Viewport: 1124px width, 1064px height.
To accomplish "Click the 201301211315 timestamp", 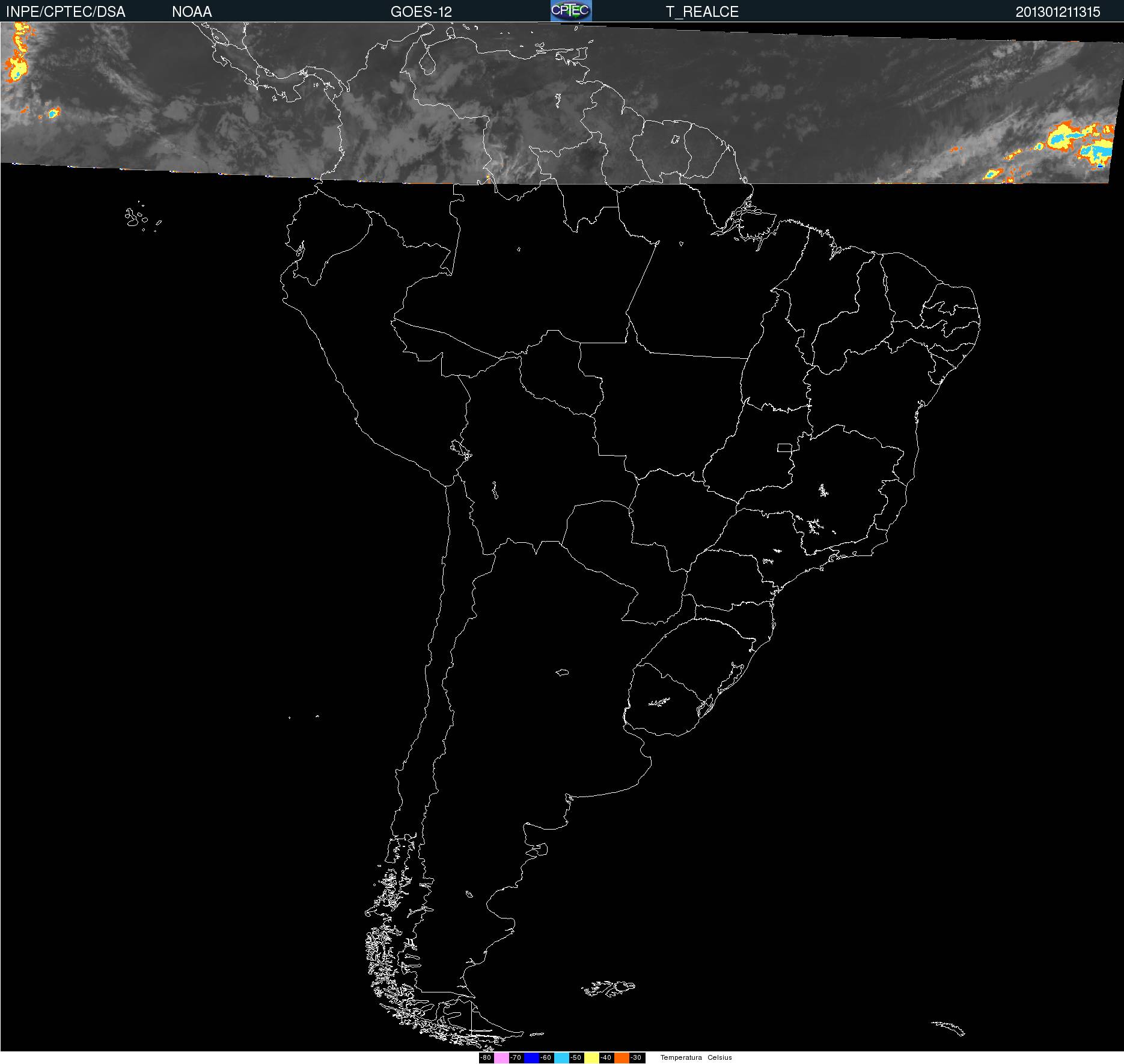I will pyautogui.click(x=1058, y=11).
